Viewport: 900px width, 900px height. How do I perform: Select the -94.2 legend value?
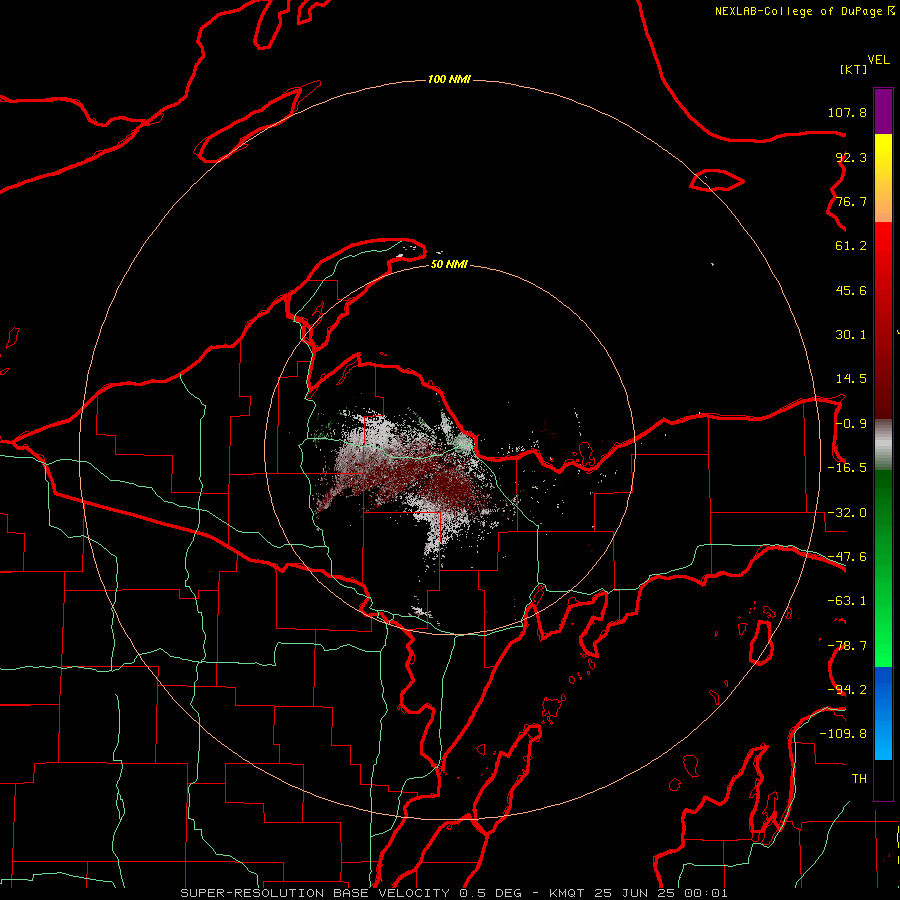(847, 690)
